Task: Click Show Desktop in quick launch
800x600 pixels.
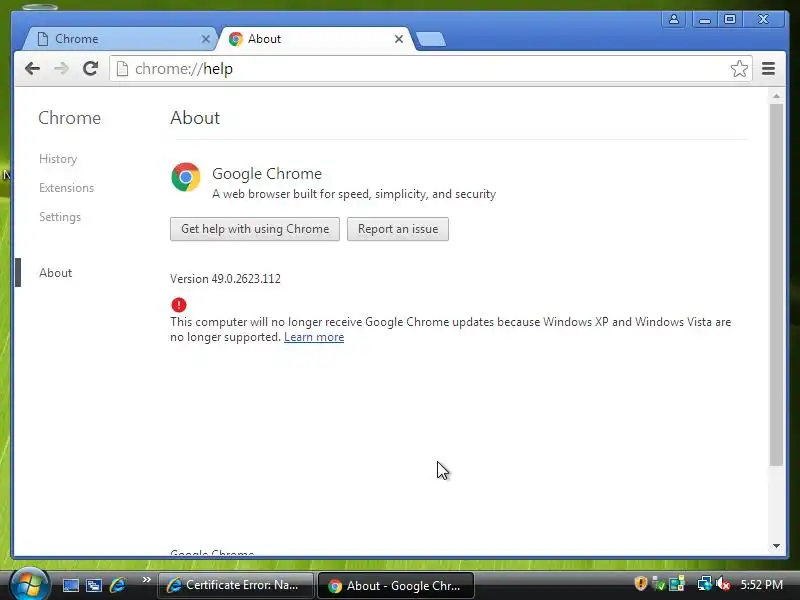Action: (70, 585)
